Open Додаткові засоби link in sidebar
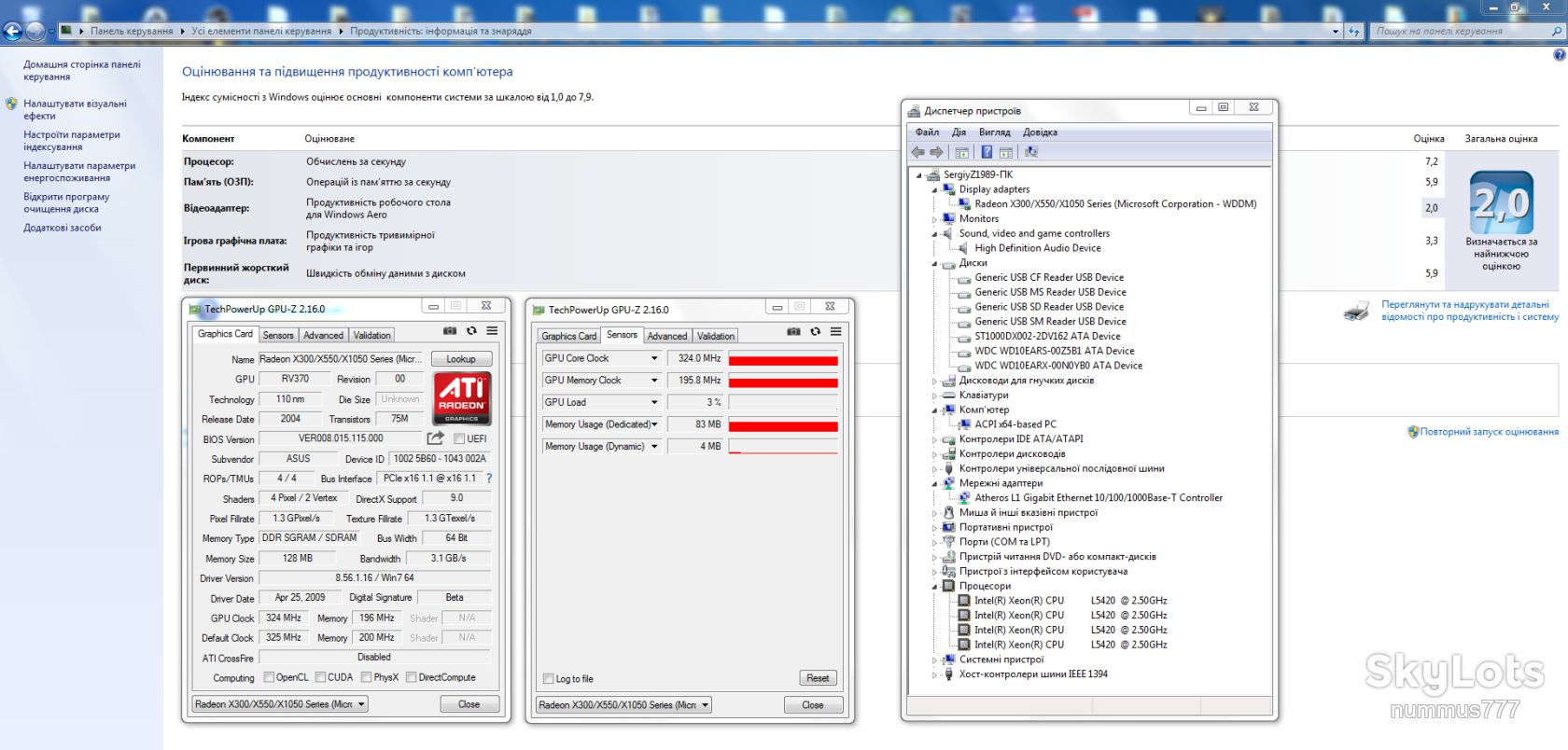1568x750 pixels. [x=63, y=228]
